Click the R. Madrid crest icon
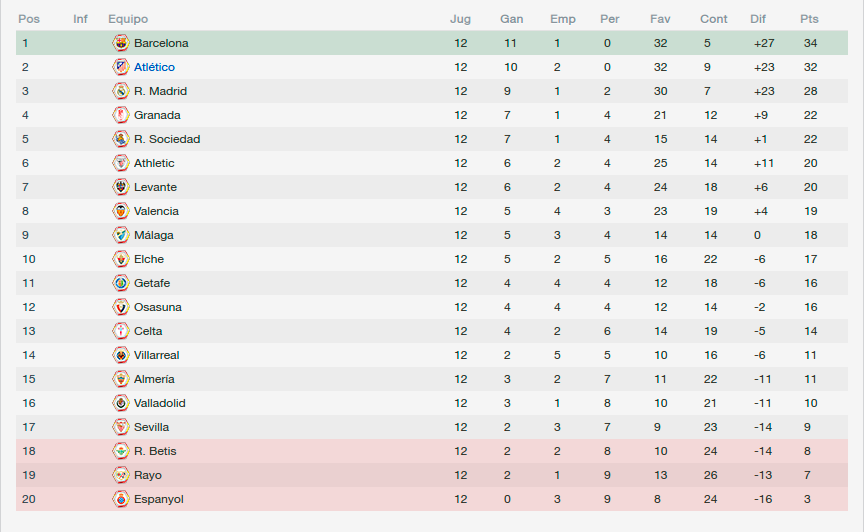 121,91
